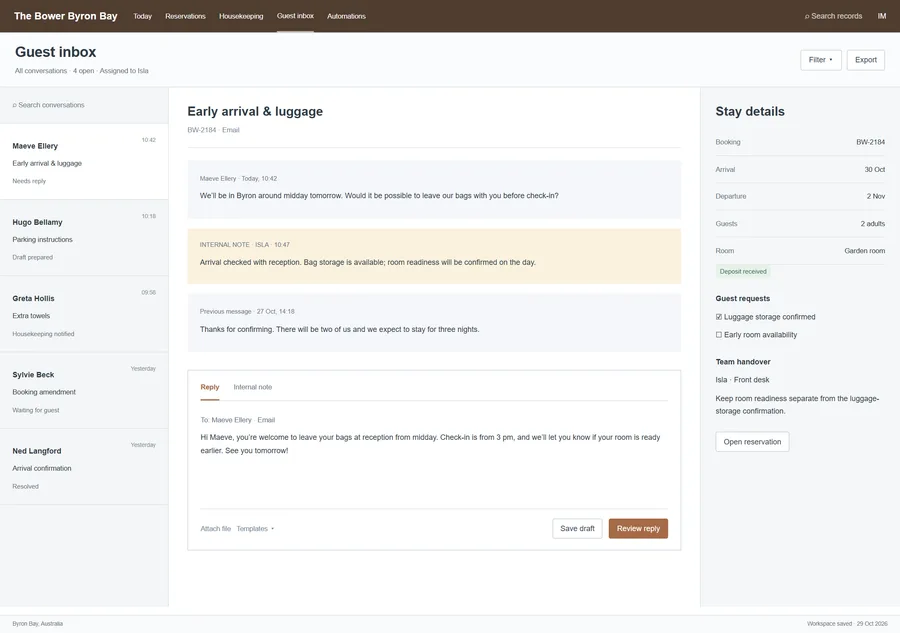The width and height of the screenshot is (900, 633).
Task: Tick the Luggage storage confirmed checkbox
Action: point(719,317)
